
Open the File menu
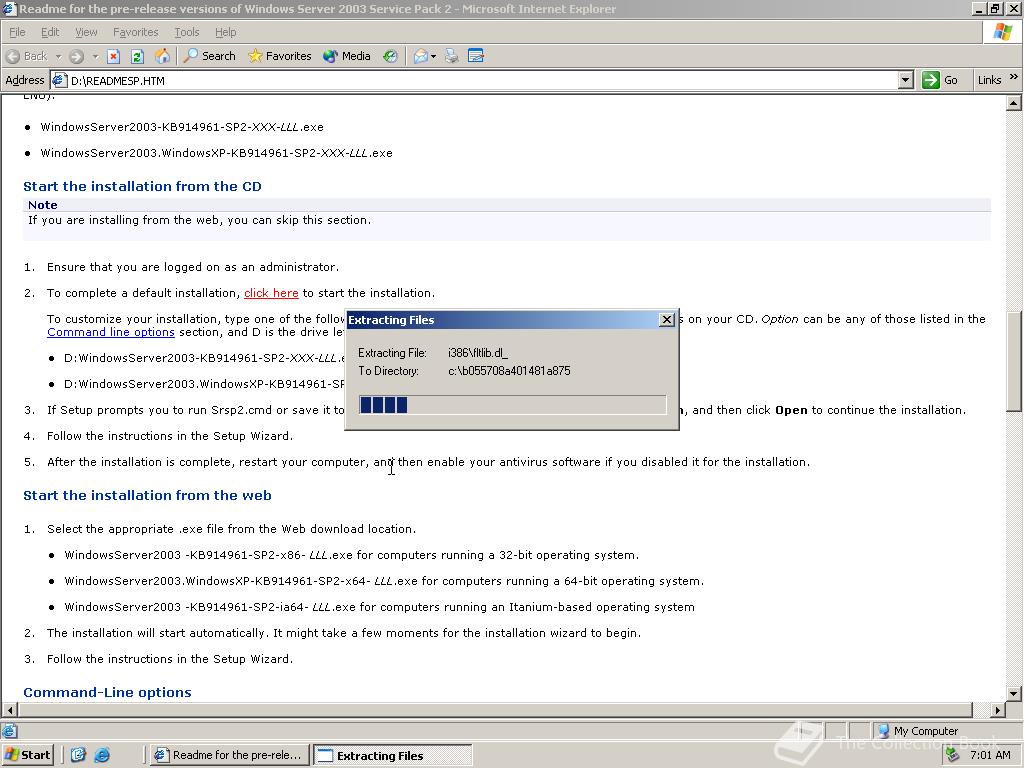point(18,32)
